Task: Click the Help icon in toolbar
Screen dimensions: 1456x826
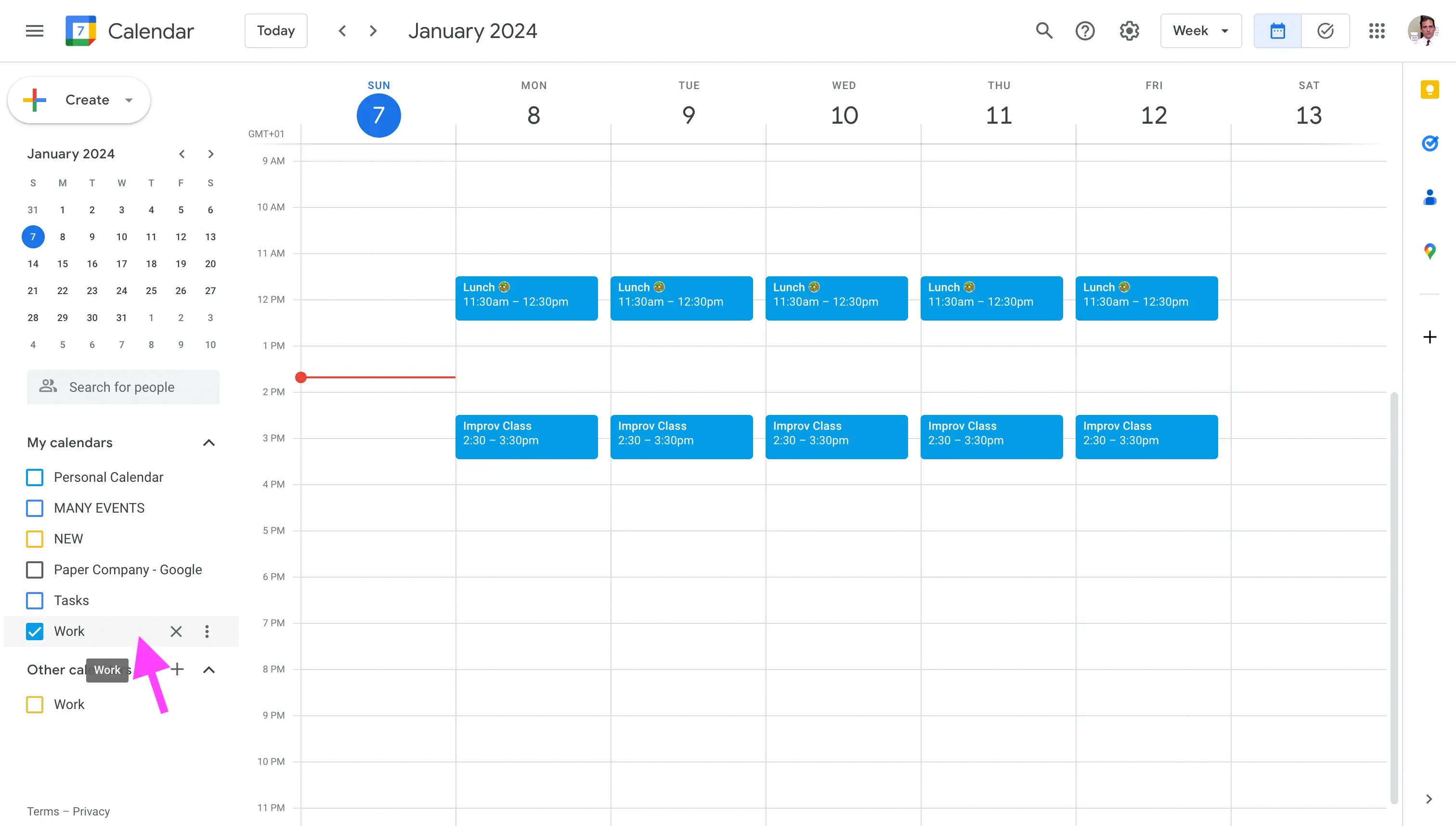Action: (1086, 30)
